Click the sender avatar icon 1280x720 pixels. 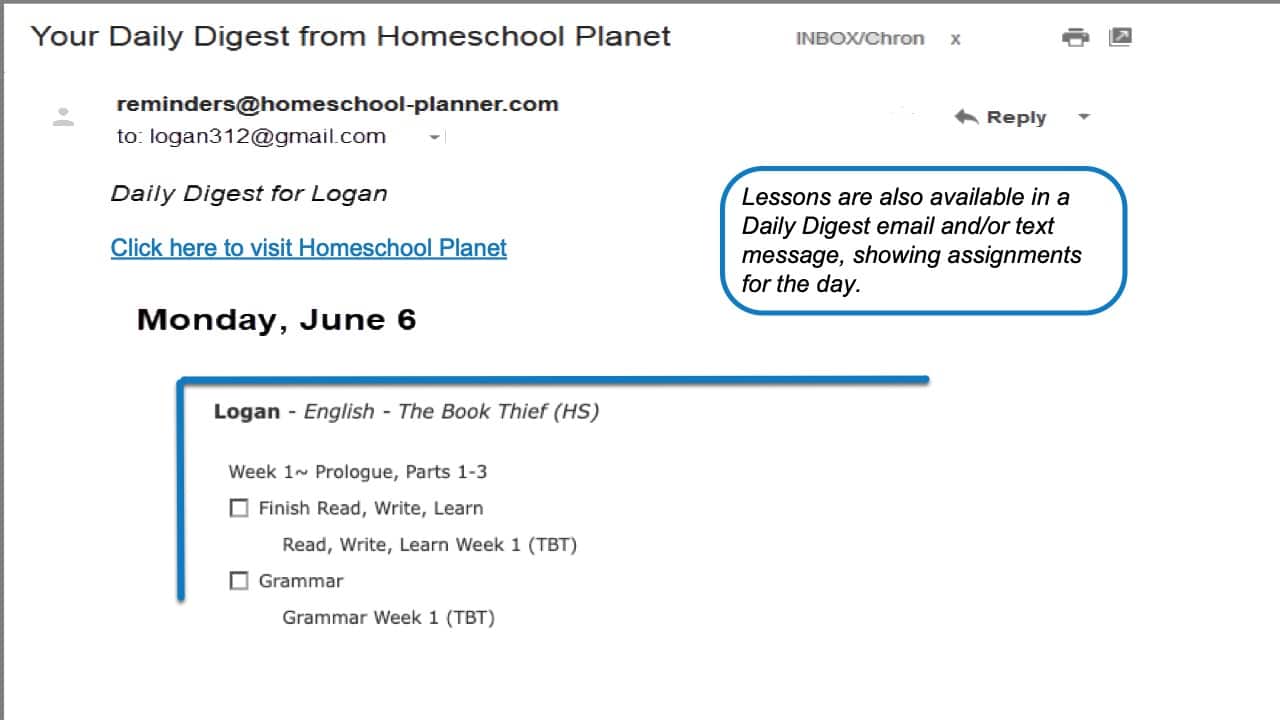tap(63, 117)
